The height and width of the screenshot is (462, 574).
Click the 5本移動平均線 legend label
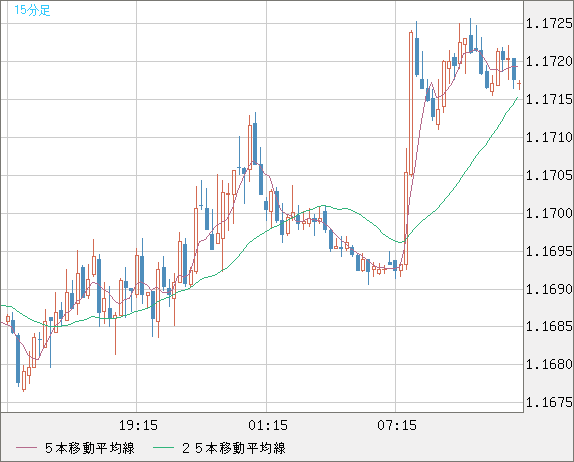pos(90,448)
